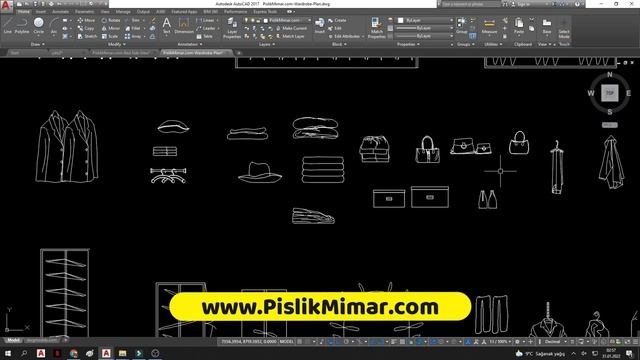Viewport: 640px width, 360px height.
Task: Click Match Layer button
Action: (x=290, y=36)
